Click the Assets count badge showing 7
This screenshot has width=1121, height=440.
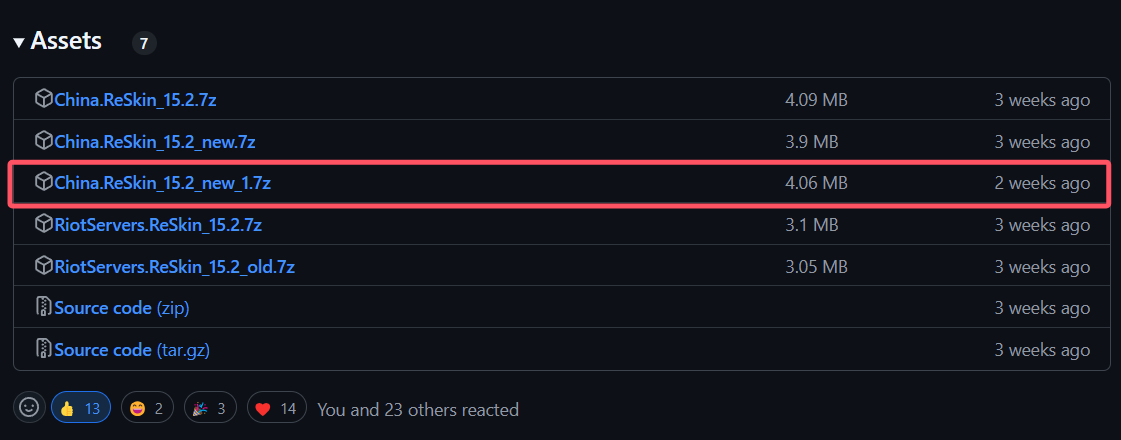[x=144, y=44]
